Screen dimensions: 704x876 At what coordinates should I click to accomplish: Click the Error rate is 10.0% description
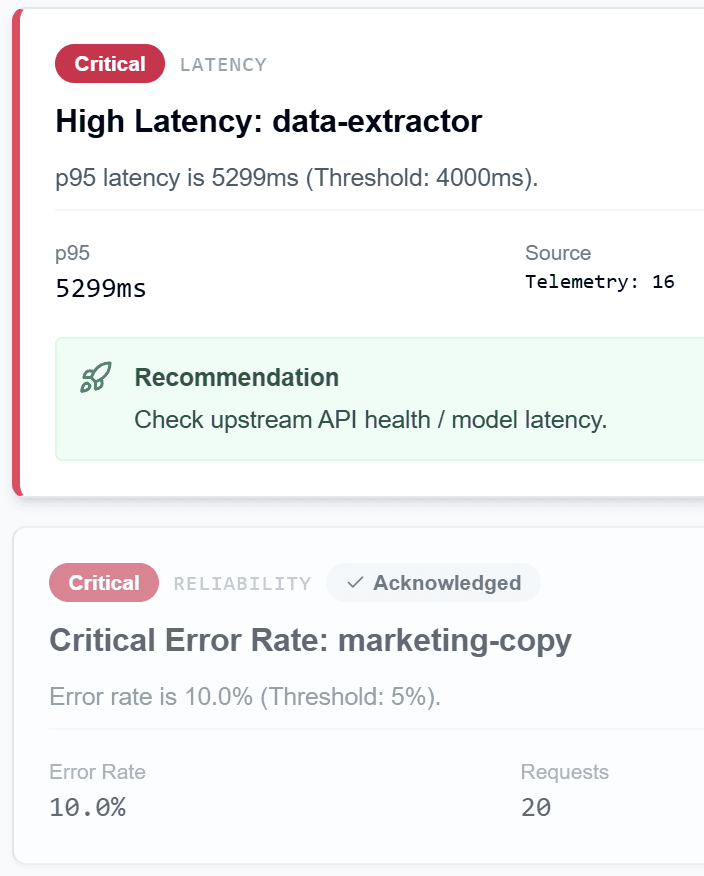[x=245, y=697]
